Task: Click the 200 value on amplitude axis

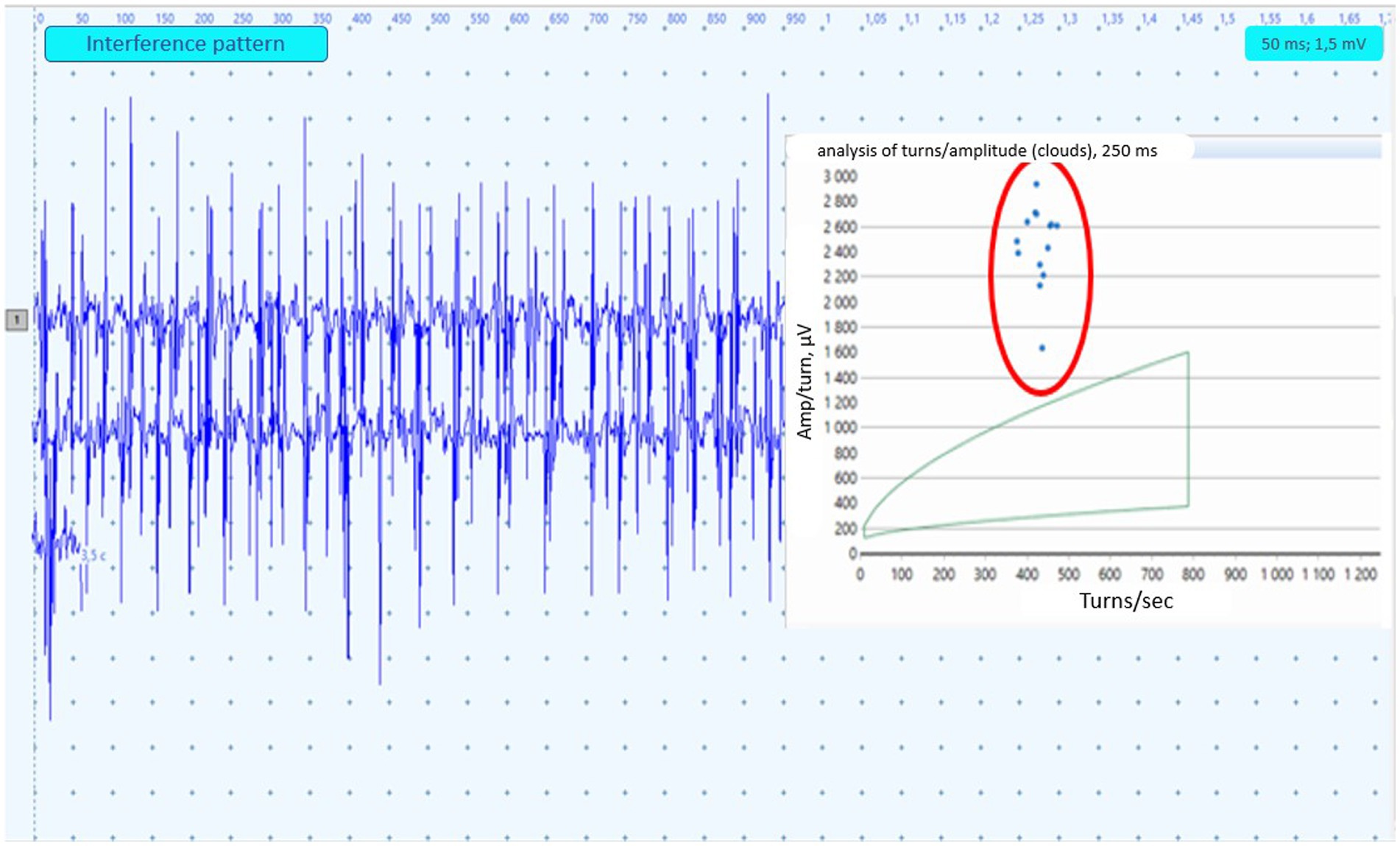Action: (x=846, y=529)
